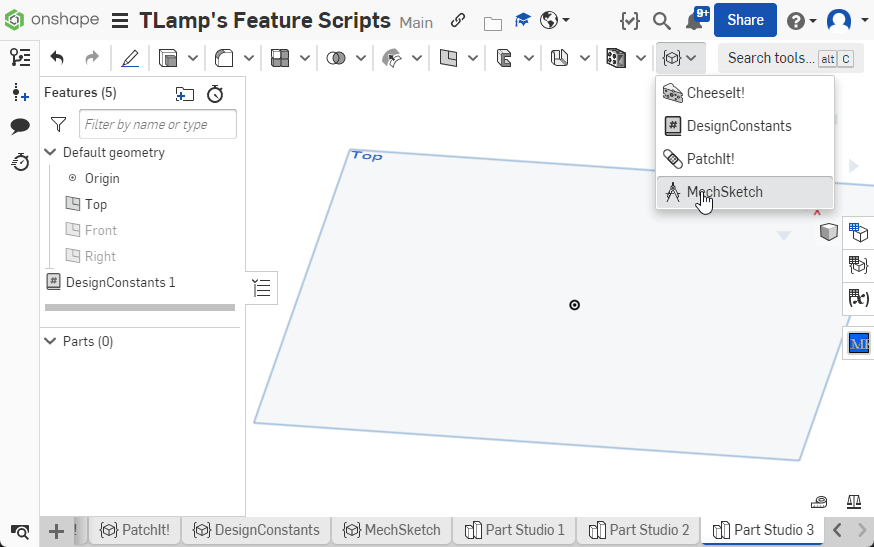
Task: Select the Fillet tool
Action: point(224,58)
